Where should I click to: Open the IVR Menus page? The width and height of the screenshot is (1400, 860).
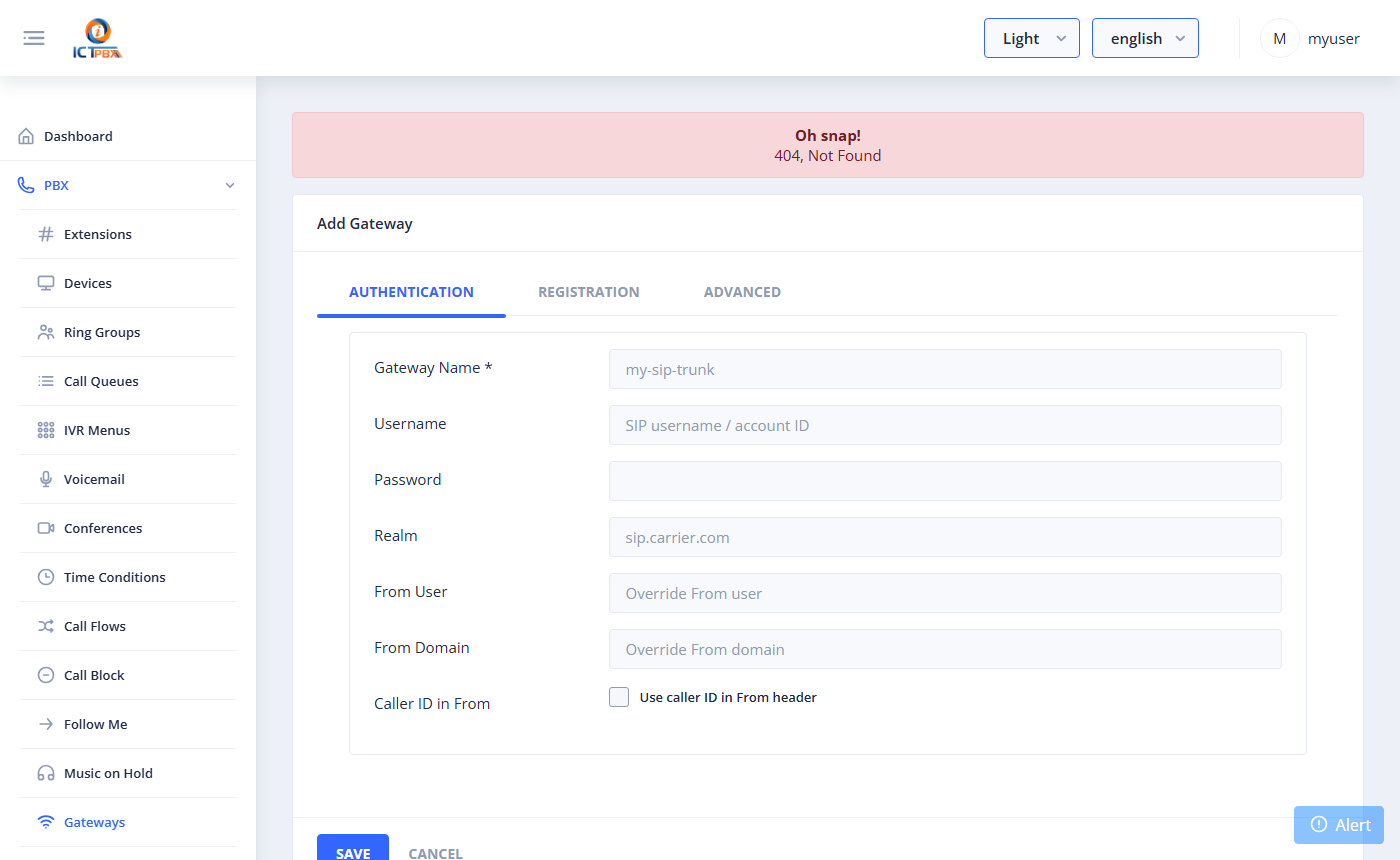[x=128, y=430]
